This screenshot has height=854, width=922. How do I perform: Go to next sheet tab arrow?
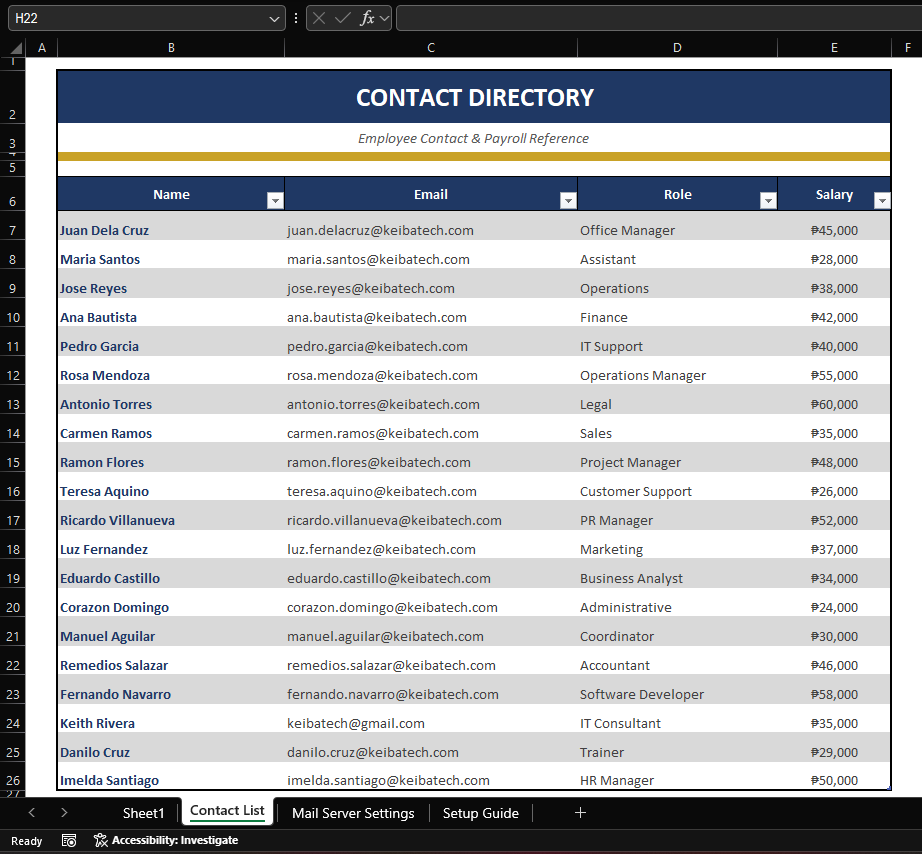point(64,813)
